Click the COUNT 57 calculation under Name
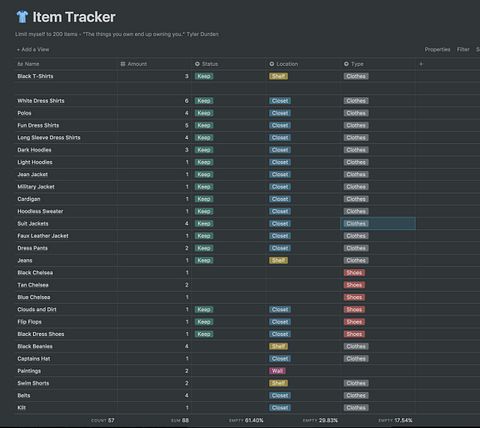The width and height of the screenshot is (480, 428). [x=103, y=420]
